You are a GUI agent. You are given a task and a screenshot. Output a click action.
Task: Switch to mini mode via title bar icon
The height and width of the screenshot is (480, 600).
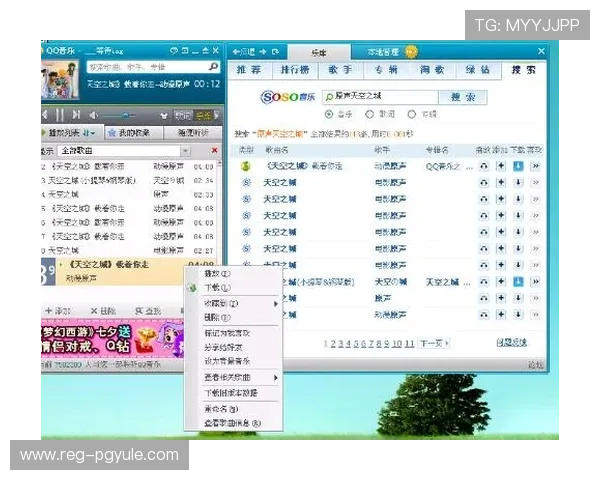[185, 51]
